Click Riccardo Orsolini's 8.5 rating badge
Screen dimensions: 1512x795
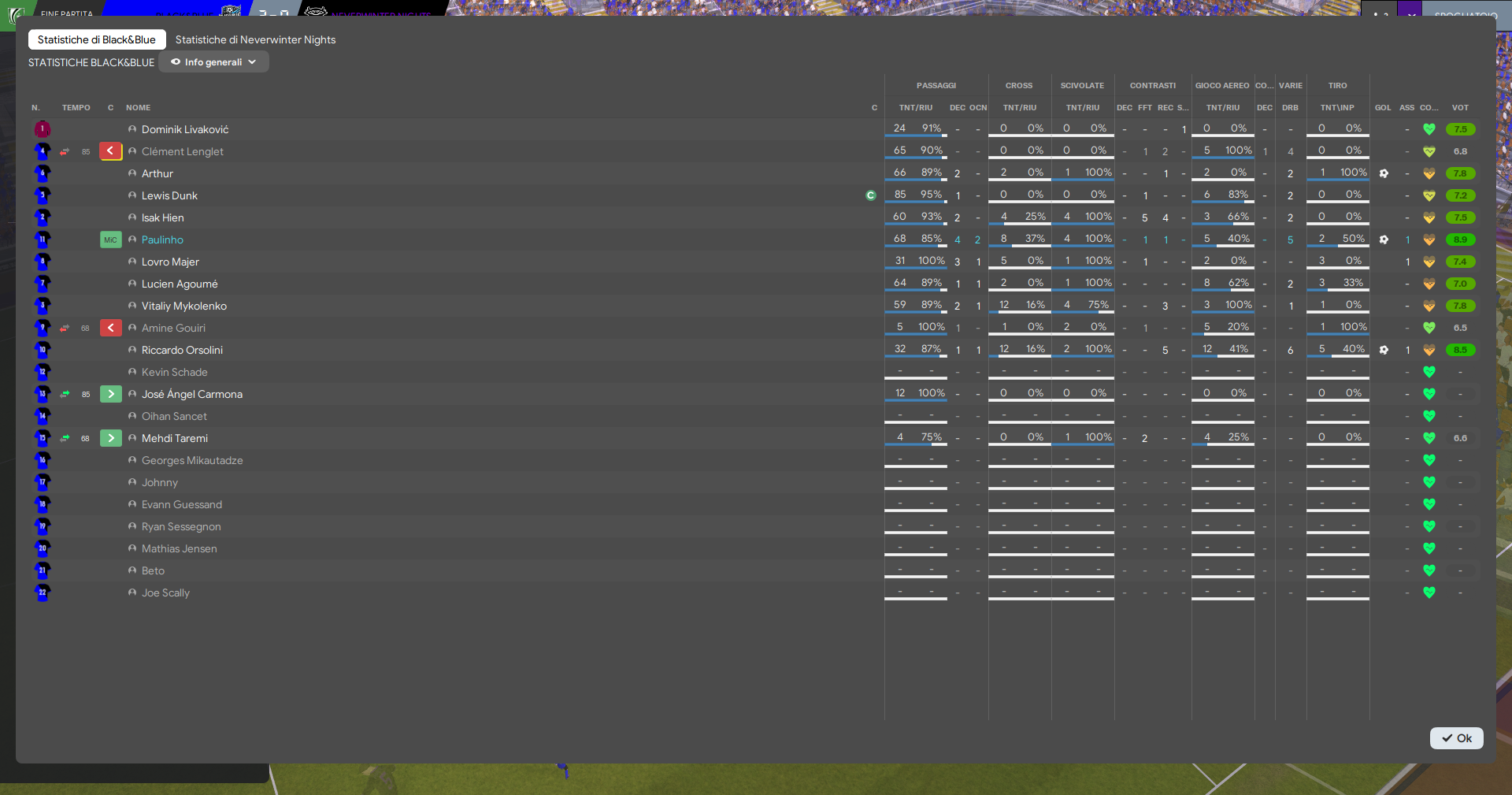(x=1460, y=350)
